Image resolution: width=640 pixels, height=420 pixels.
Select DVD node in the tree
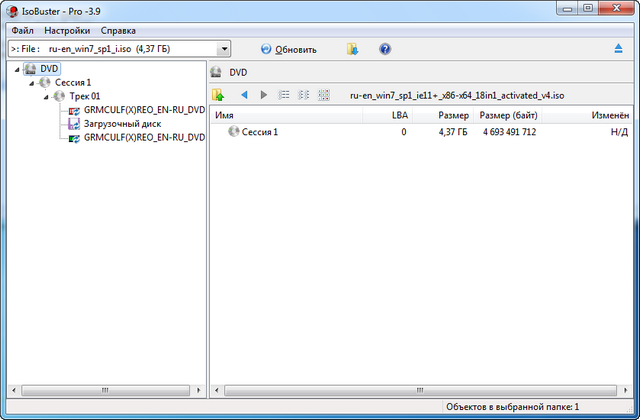(x=49, y=69)
